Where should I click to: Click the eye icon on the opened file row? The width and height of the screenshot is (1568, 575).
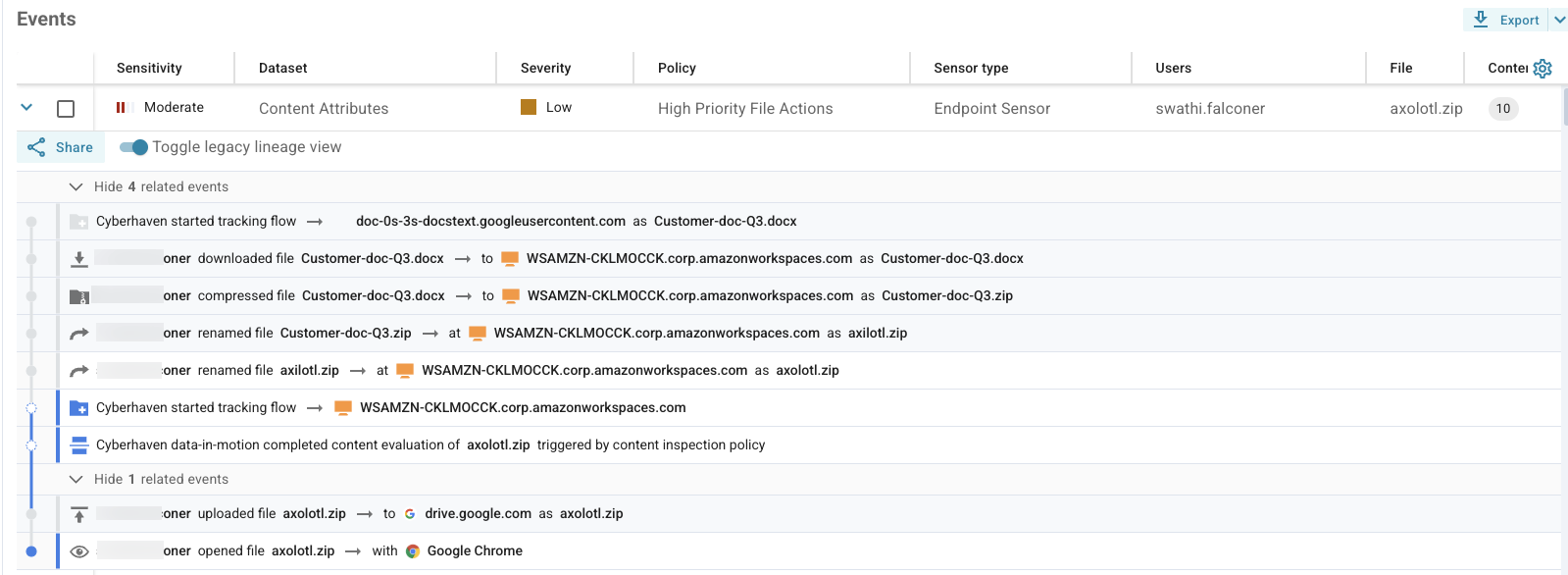click(79, 551)
